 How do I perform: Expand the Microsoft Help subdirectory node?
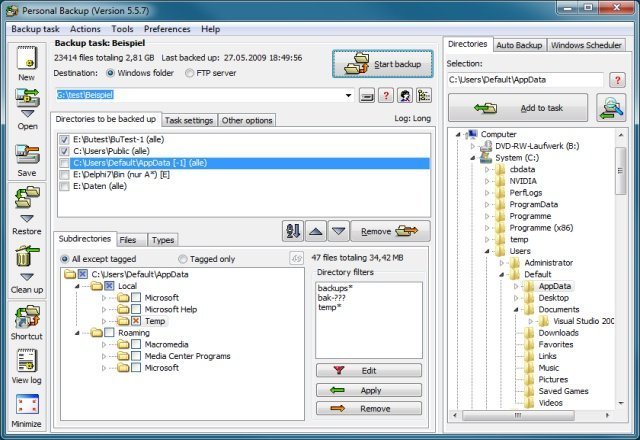click(x=103, y=309)
